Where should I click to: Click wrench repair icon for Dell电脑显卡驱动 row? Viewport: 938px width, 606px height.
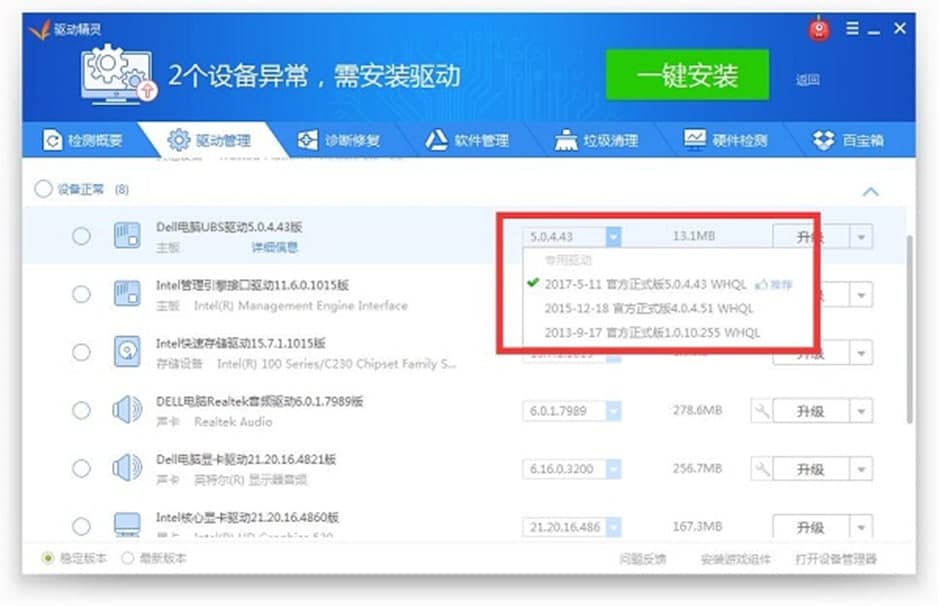click(762, 469)
